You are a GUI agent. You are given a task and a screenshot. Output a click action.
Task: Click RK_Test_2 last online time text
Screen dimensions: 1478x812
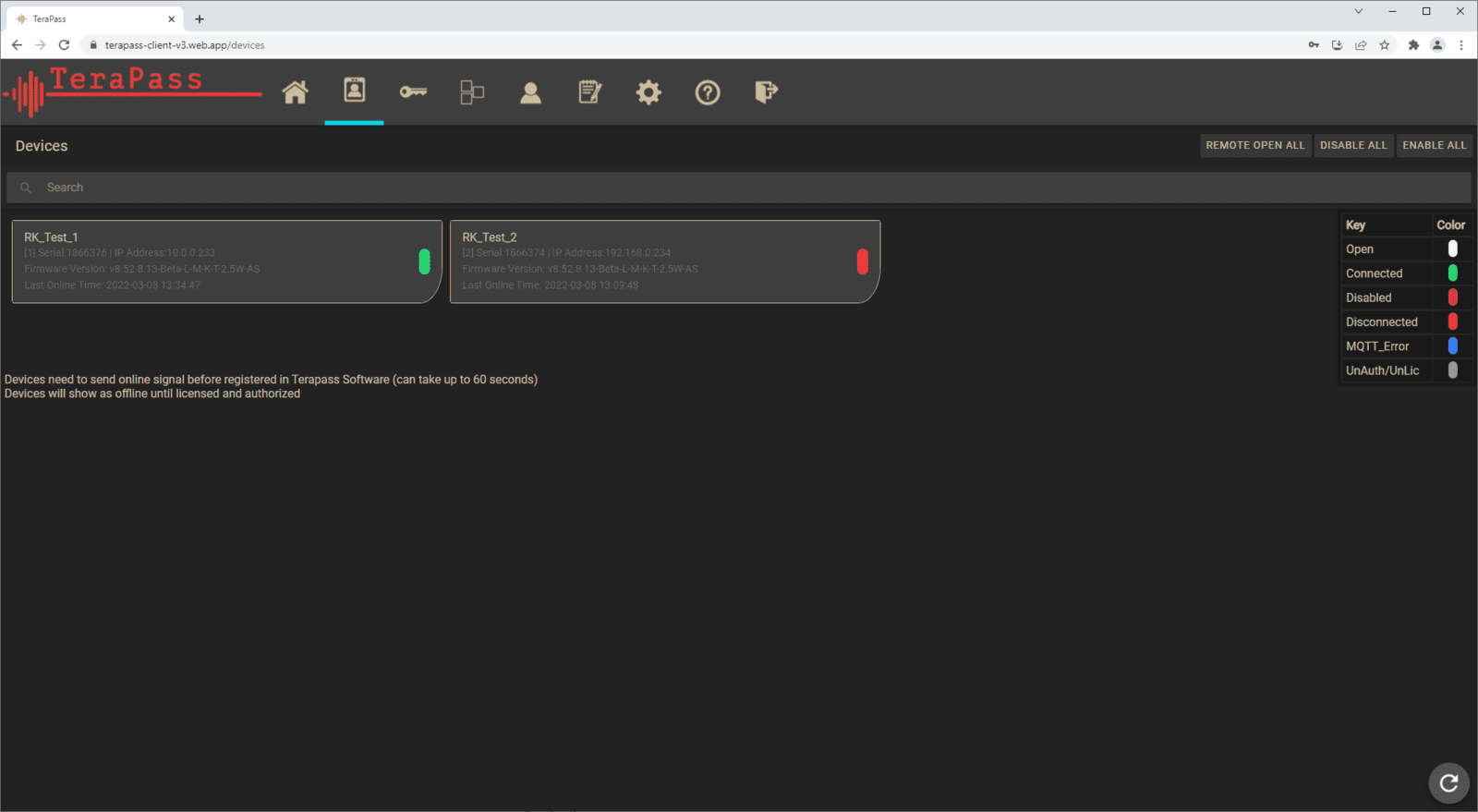[x=551, y=285]
